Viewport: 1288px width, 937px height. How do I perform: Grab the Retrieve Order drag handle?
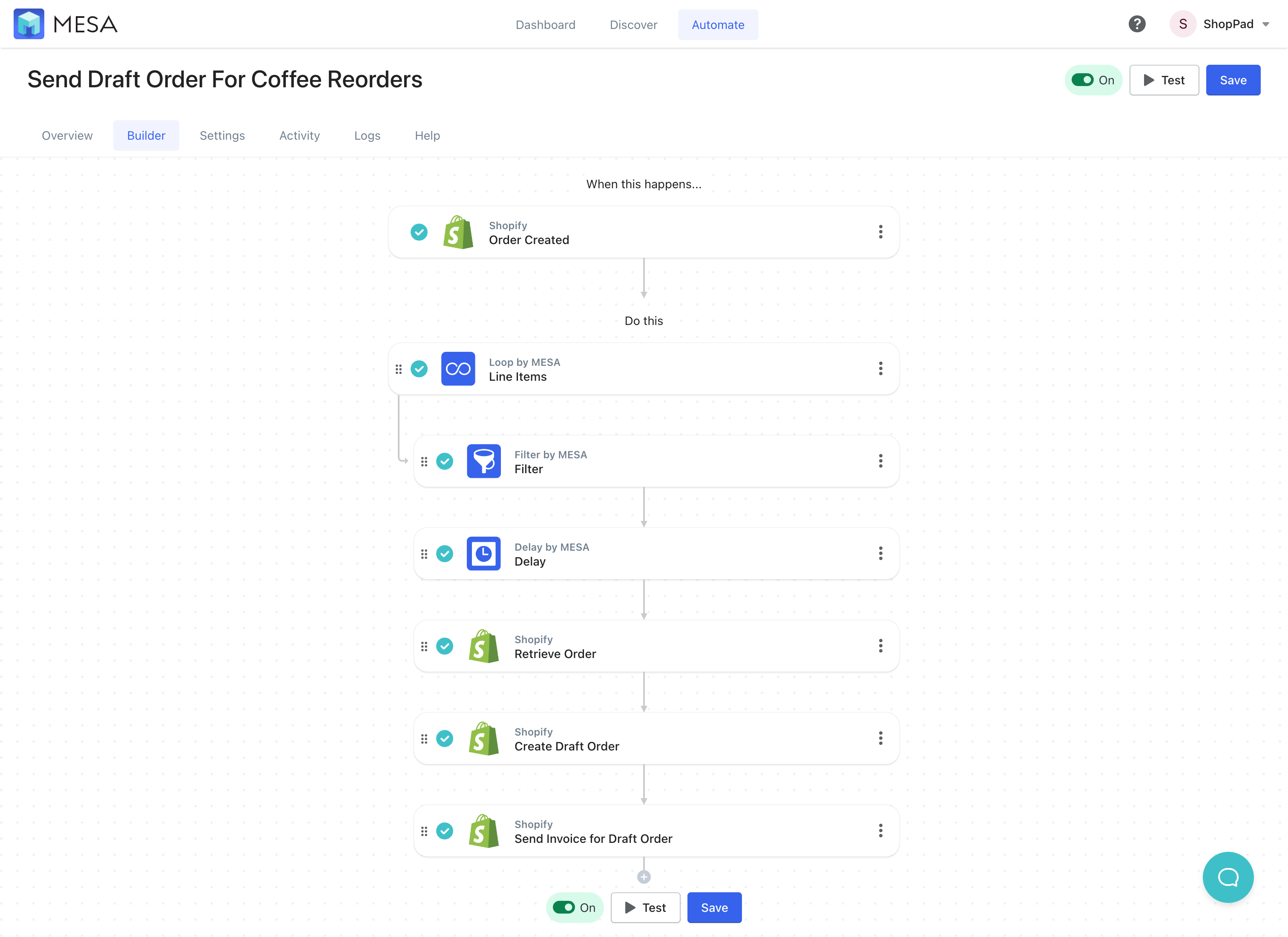tap(424, 646)
